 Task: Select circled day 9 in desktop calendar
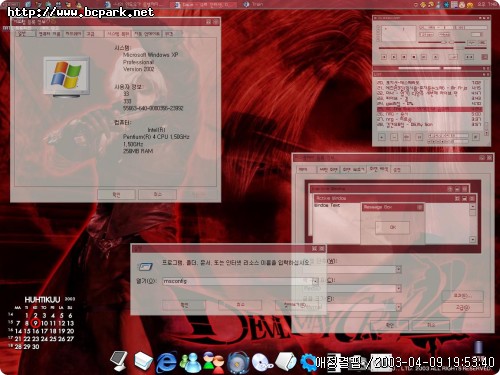[x=35, y=323]
